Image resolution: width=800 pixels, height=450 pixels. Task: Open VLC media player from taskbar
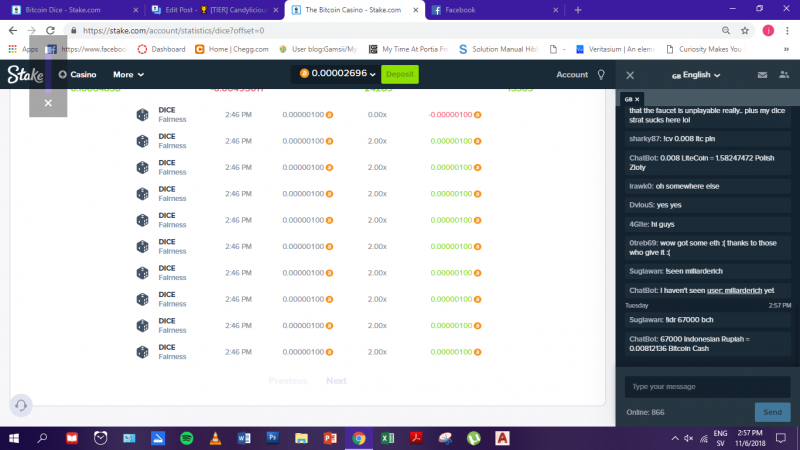pyautogui.click(x=215, y=438)
